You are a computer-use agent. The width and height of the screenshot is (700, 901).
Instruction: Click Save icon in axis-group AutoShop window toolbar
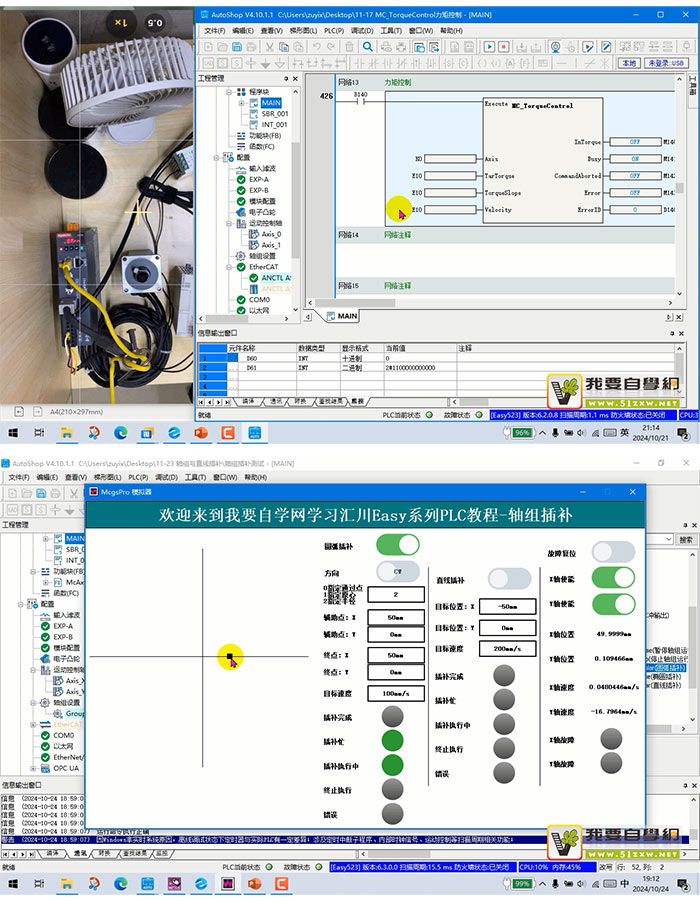click(x=41, y=493)
